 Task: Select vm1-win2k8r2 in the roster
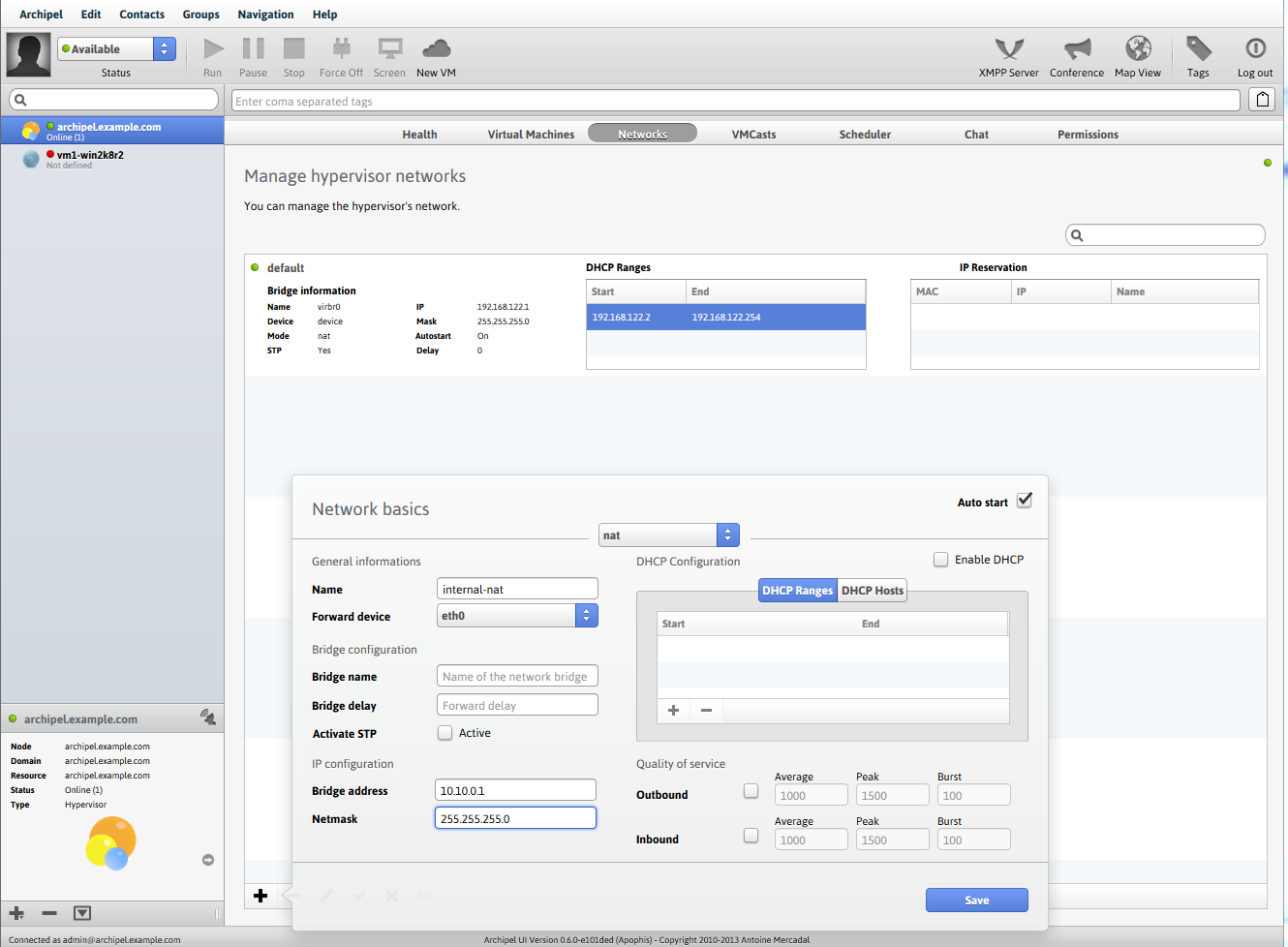112,159
